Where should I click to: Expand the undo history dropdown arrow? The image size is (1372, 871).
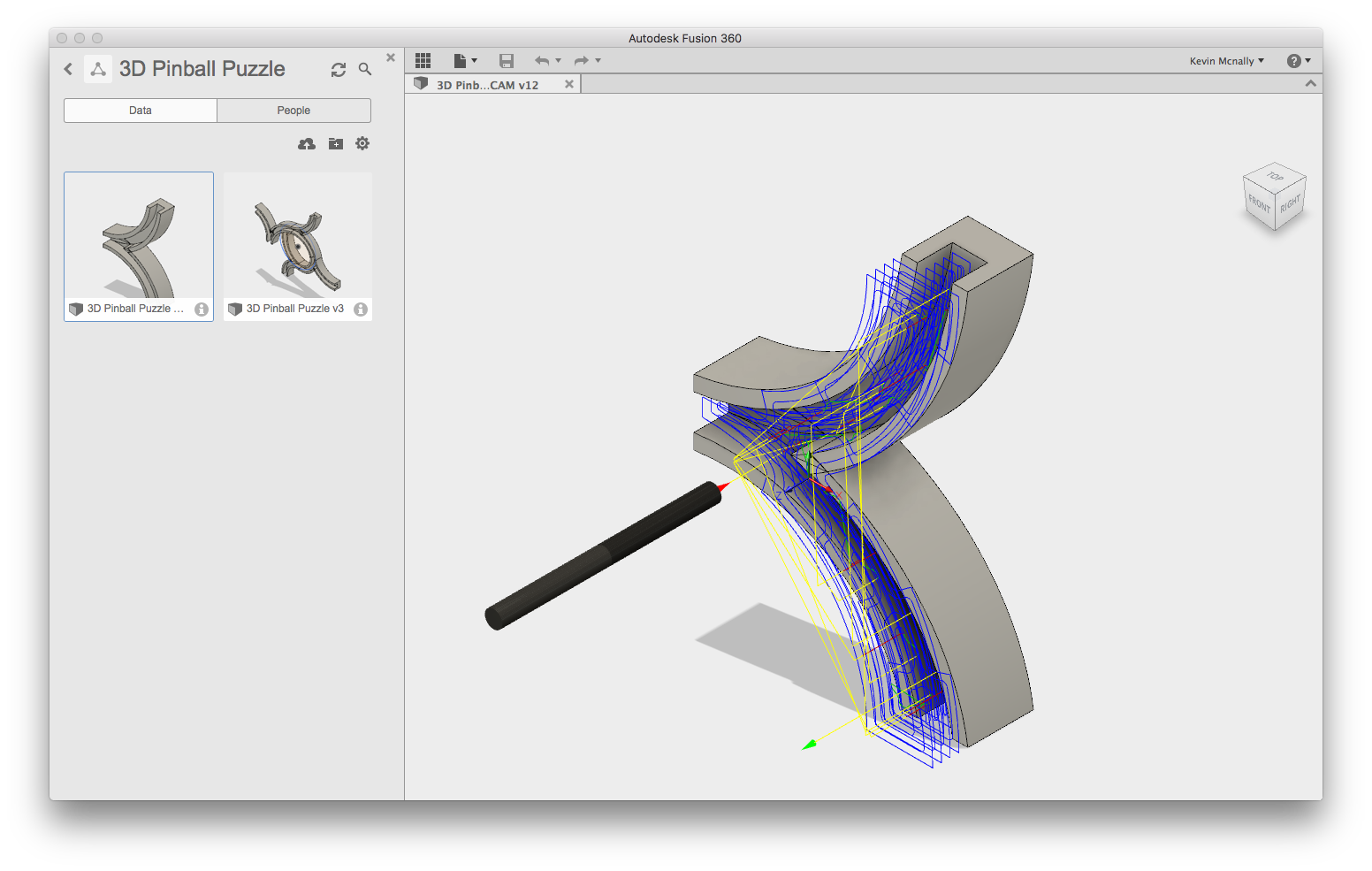[x=558, y=60]
